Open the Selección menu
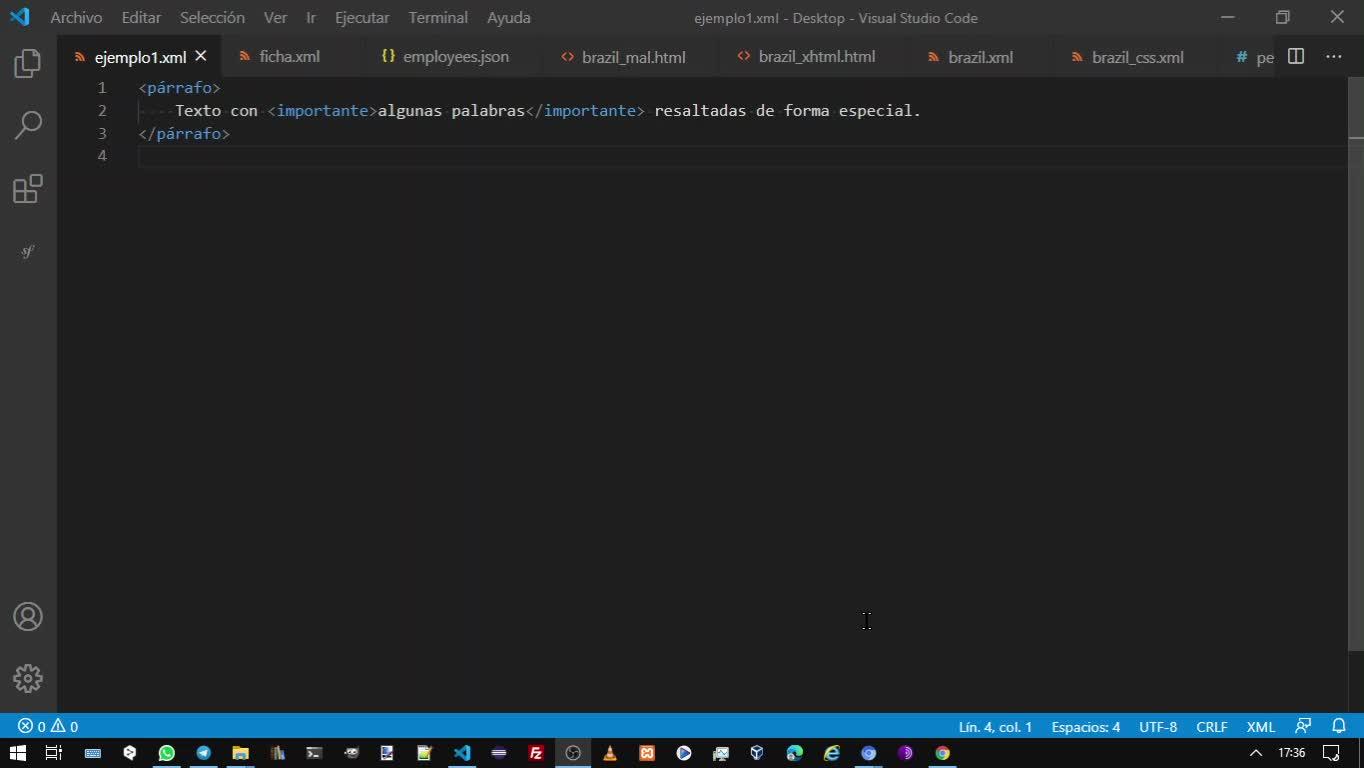1364x768 pixels. pyautogui.click(x=212, y=18)
